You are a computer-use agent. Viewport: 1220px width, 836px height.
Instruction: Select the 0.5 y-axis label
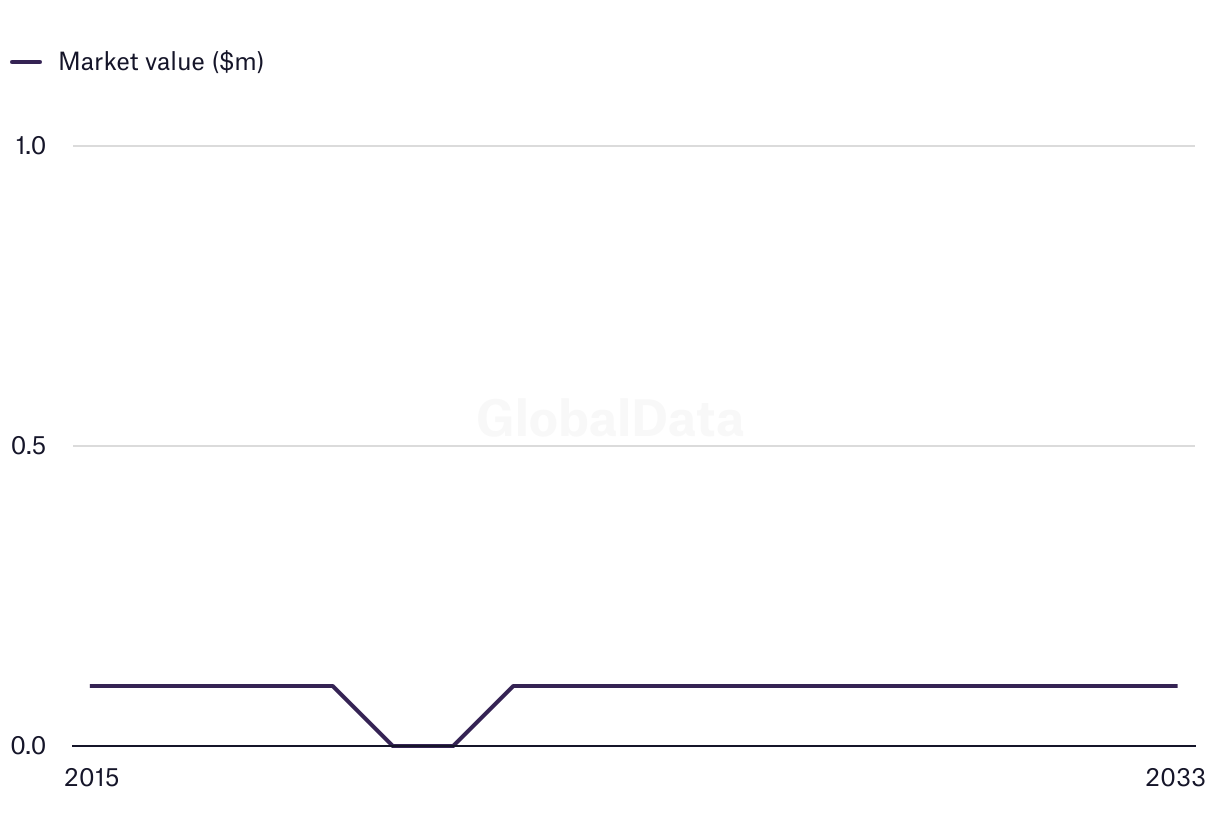tap(29, 446)
